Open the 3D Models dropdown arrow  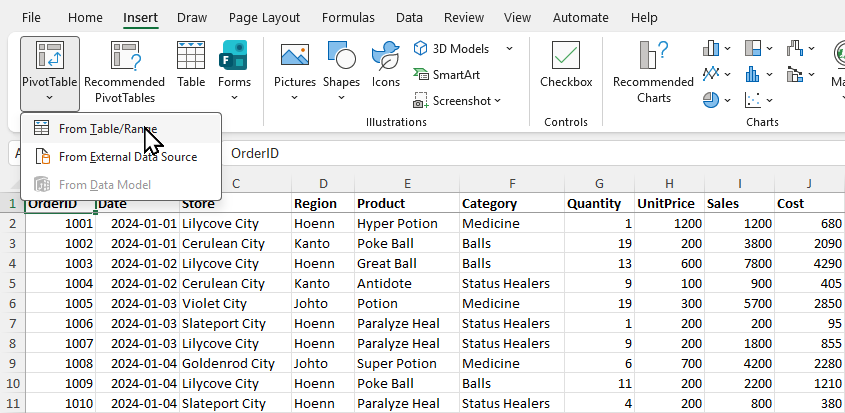[509, 49]
